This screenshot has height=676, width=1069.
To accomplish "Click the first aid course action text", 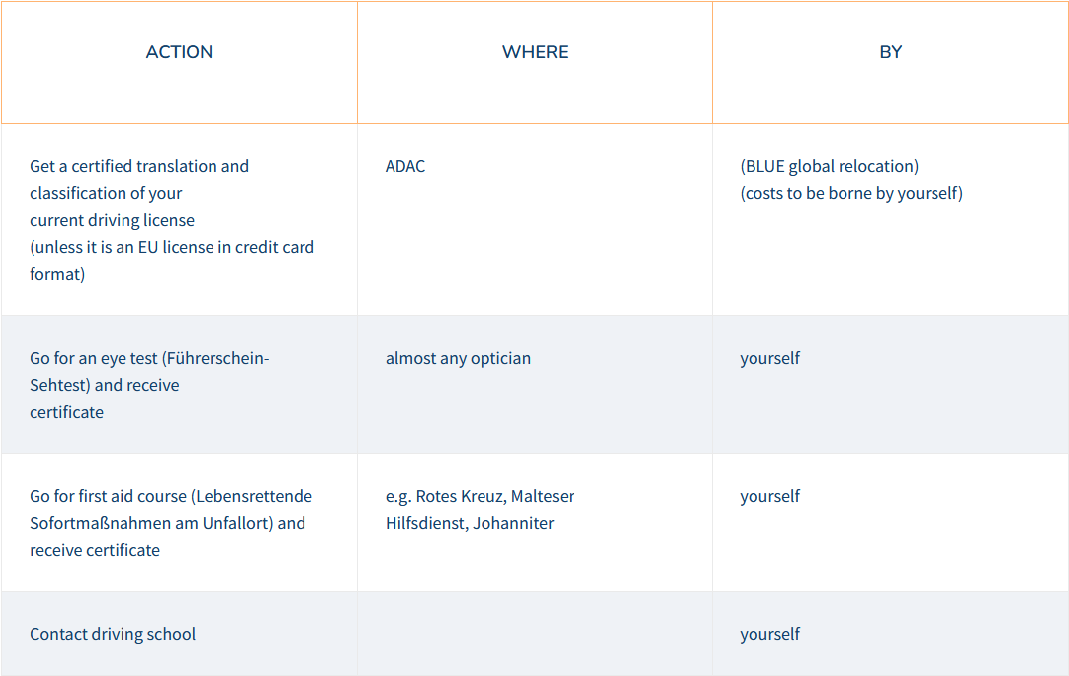I will (x=171, y=523).
